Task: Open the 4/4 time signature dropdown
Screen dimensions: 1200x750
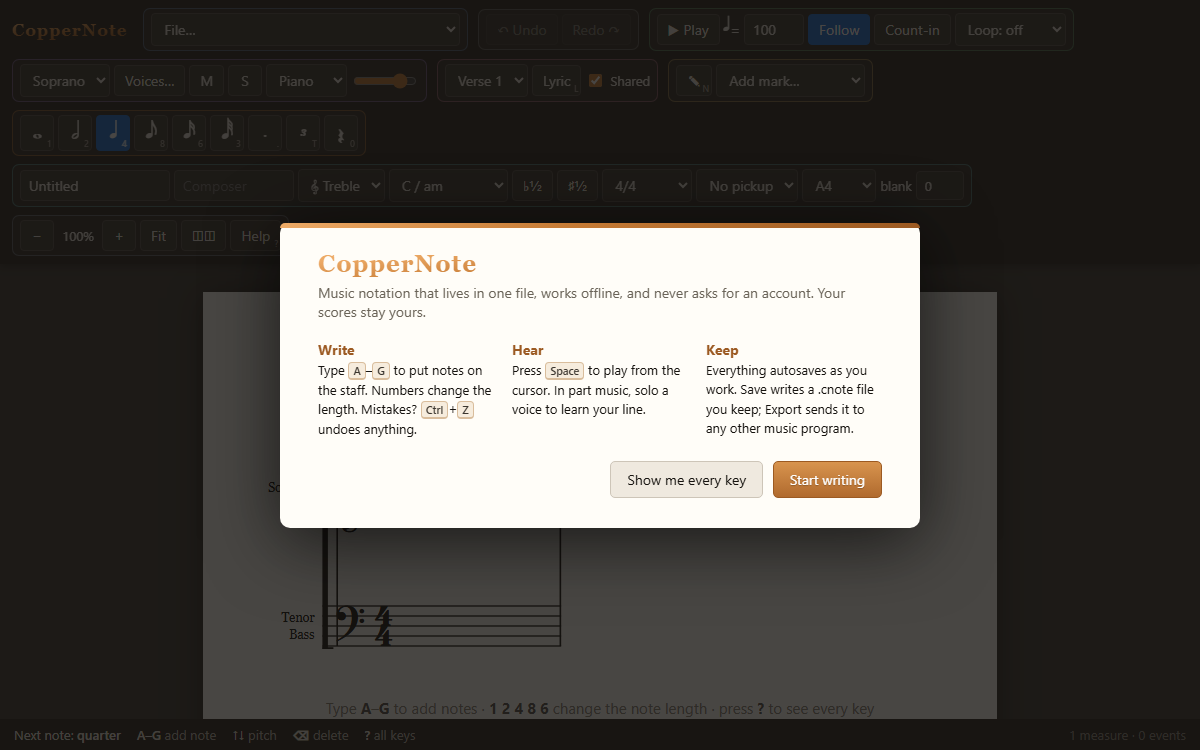Action: click(648, 186)
